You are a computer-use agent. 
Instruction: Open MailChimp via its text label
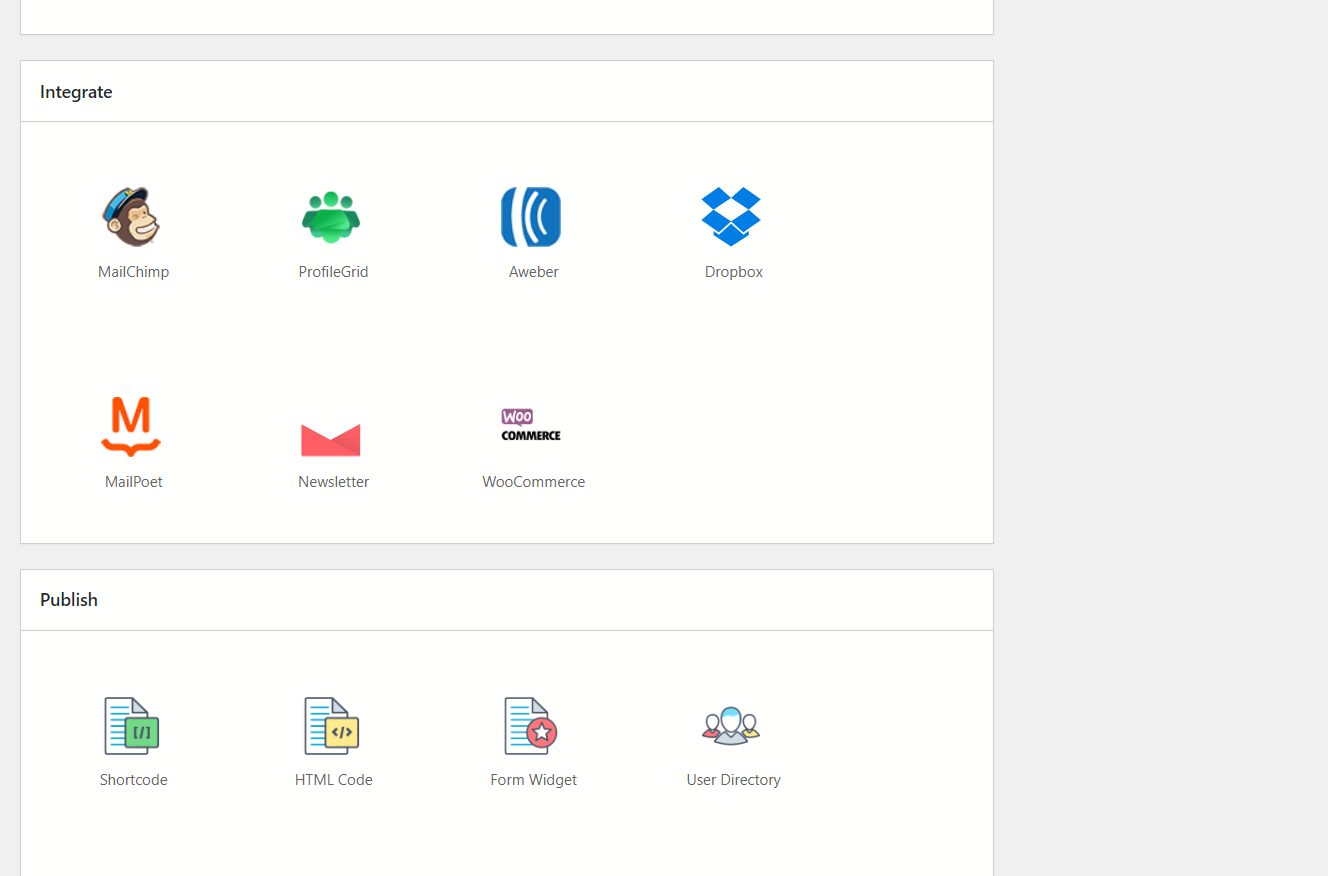click(133, 271)
